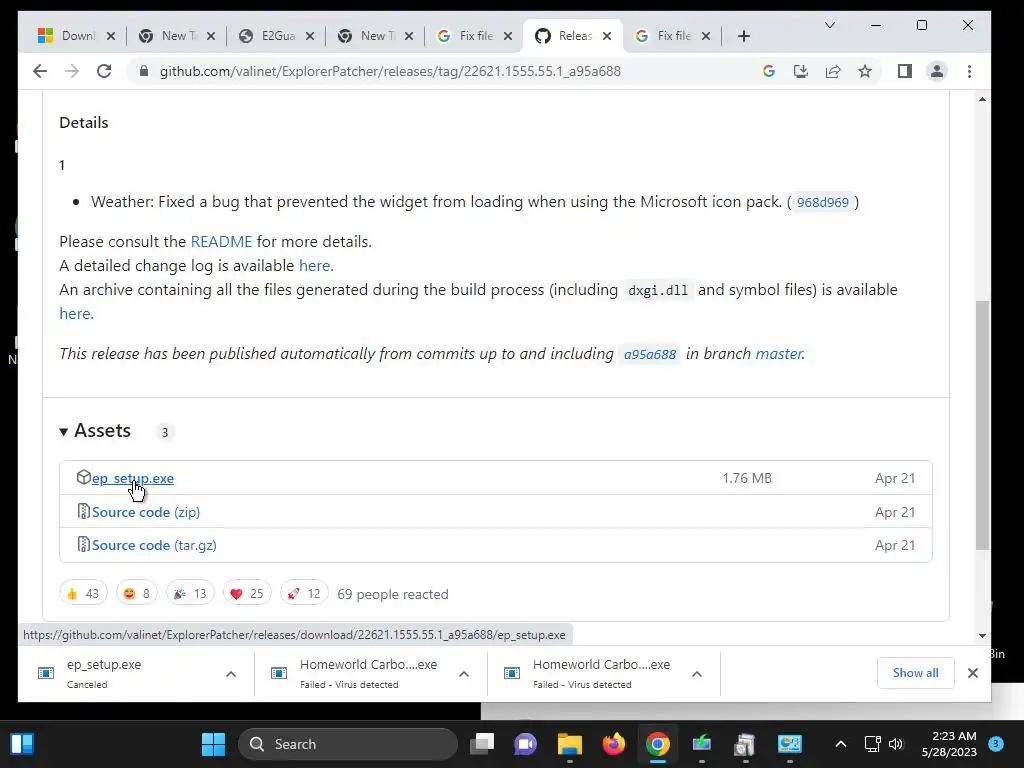Click the browser forward arrow
The width and height of the screenshot is (1024, 768).
tap(72, 71)
